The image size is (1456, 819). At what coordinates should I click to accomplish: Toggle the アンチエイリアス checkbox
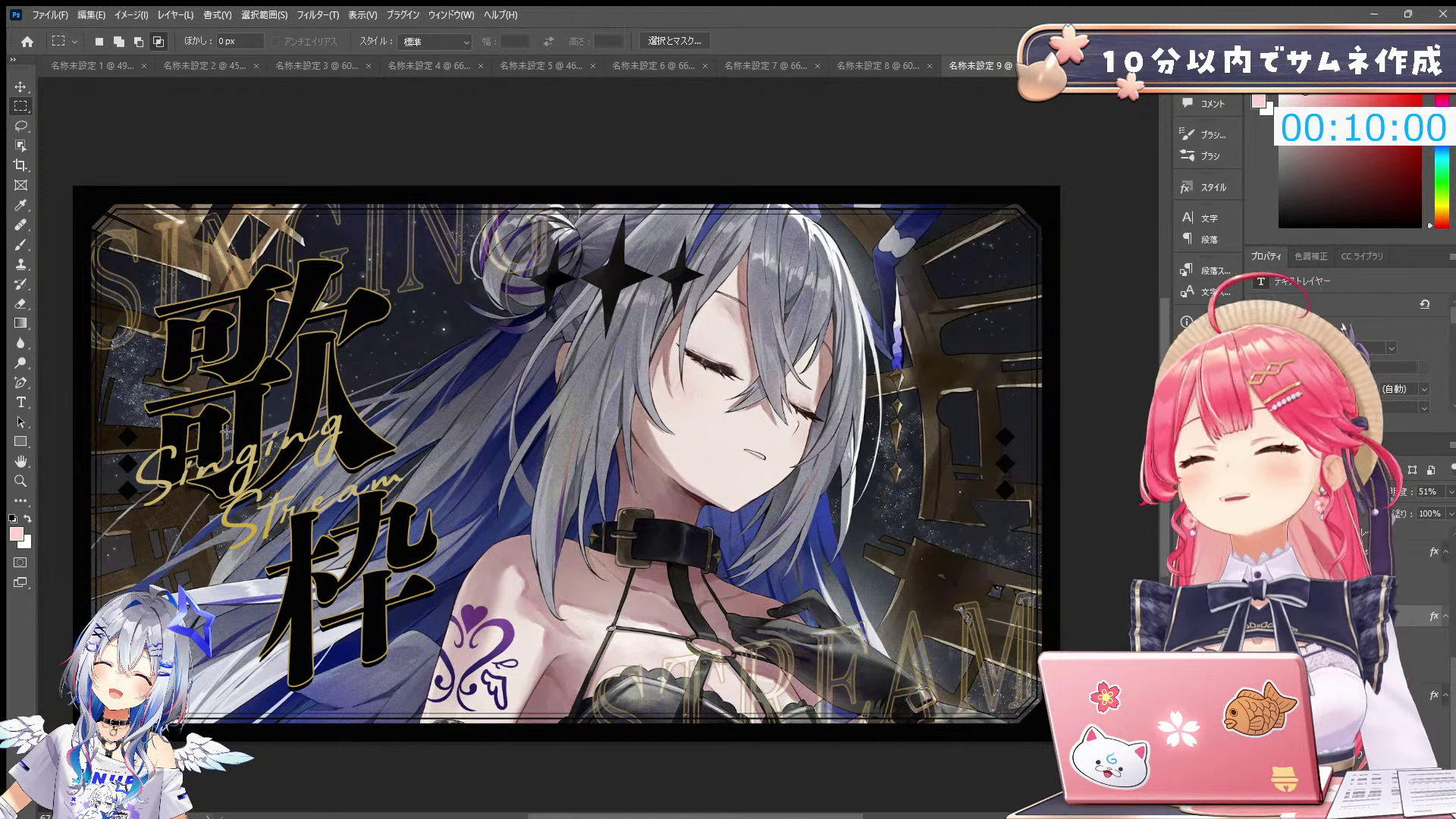coord(276,42)
